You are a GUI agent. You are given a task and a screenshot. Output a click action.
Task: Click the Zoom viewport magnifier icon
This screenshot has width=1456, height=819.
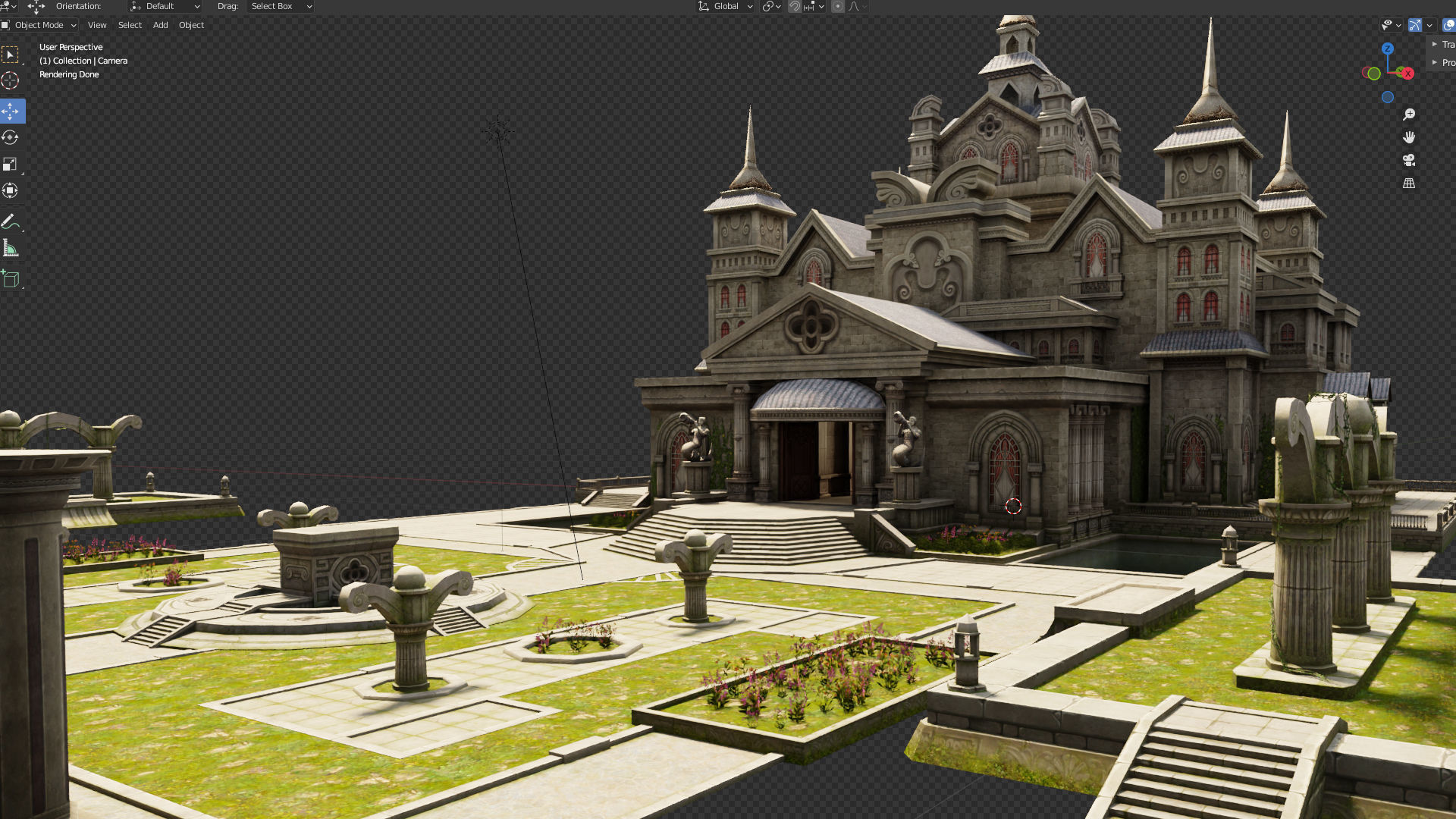(1409, 115)
